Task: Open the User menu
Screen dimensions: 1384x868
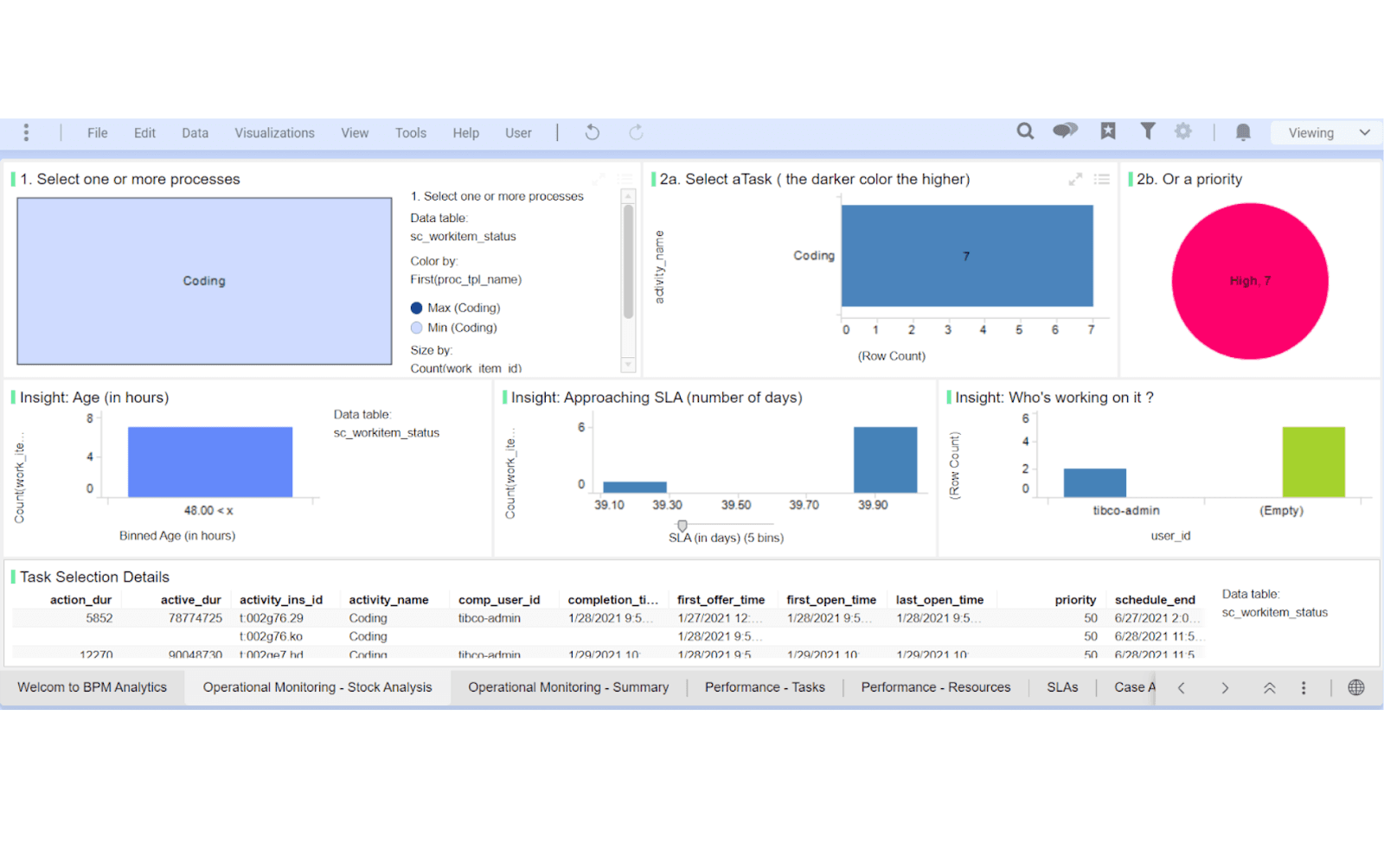Action: [518, 133]
